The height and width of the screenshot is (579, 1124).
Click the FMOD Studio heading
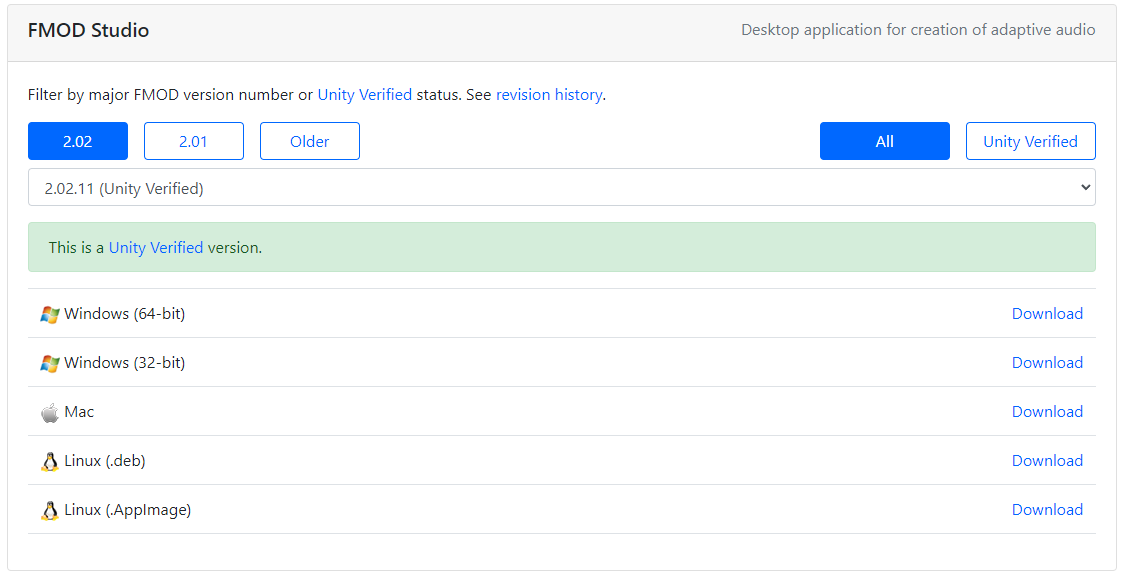coord(88,30)
